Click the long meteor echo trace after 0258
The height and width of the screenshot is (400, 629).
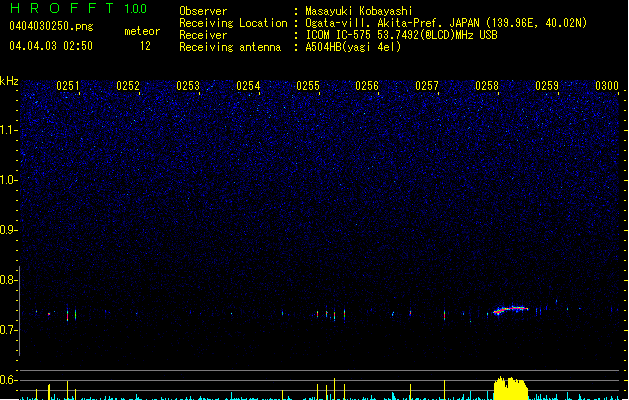coord(511,310)
